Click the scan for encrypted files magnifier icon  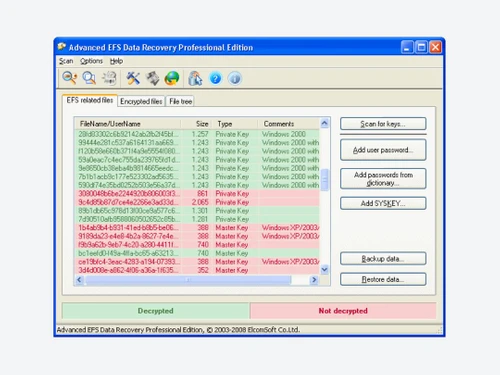89,78
